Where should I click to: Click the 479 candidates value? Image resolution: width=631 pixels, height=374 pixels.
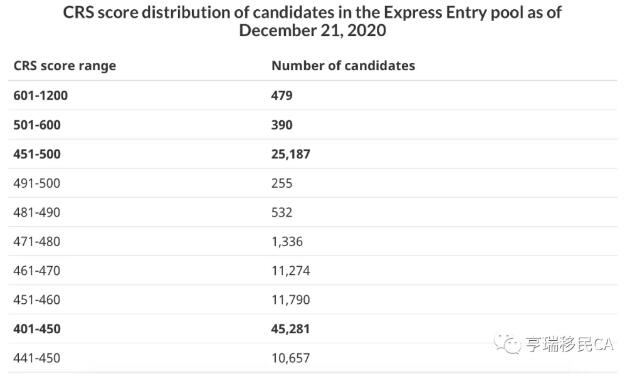pyautogui.click(x=282, y=95)
